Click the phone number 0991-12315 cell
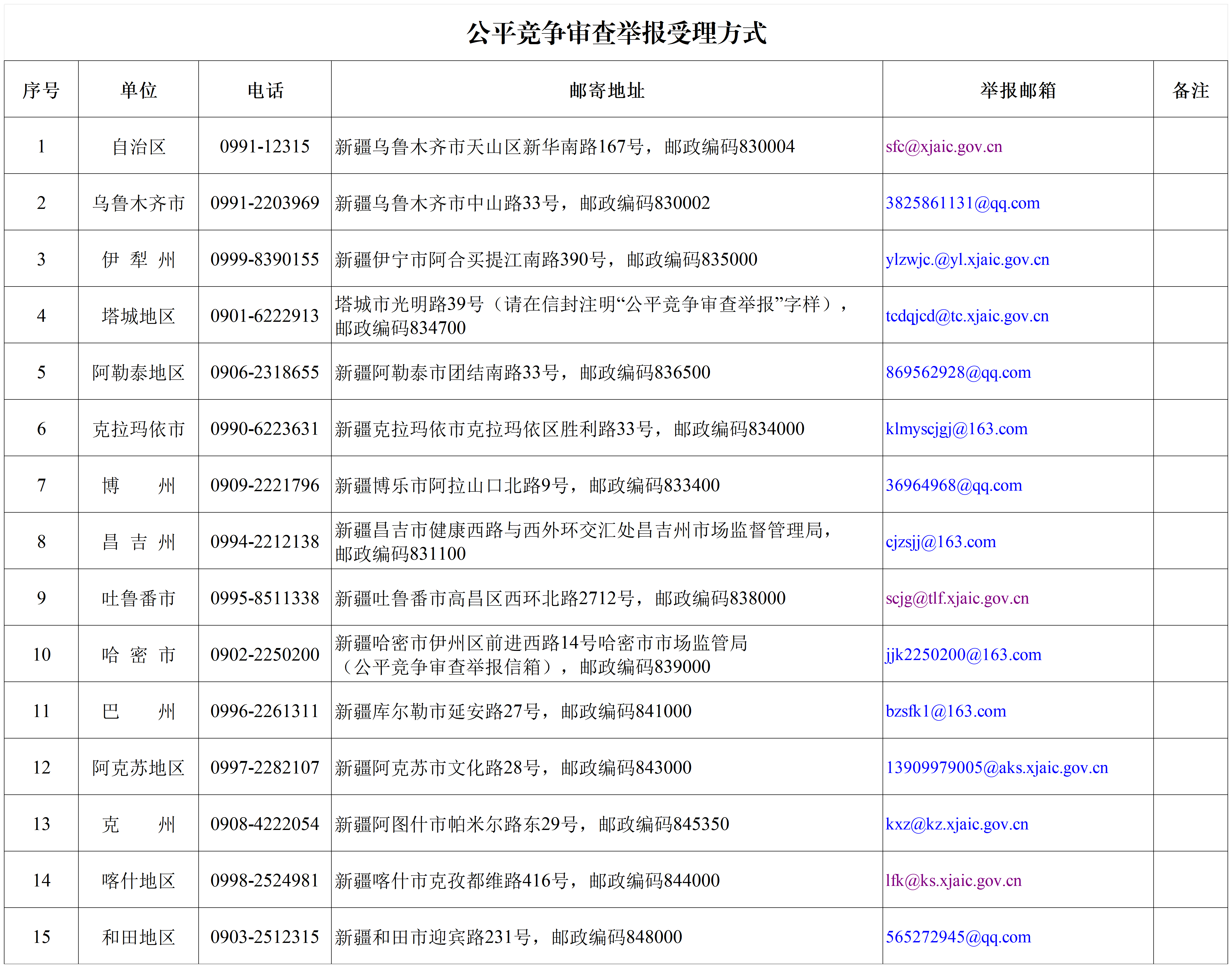 [265, 147]
